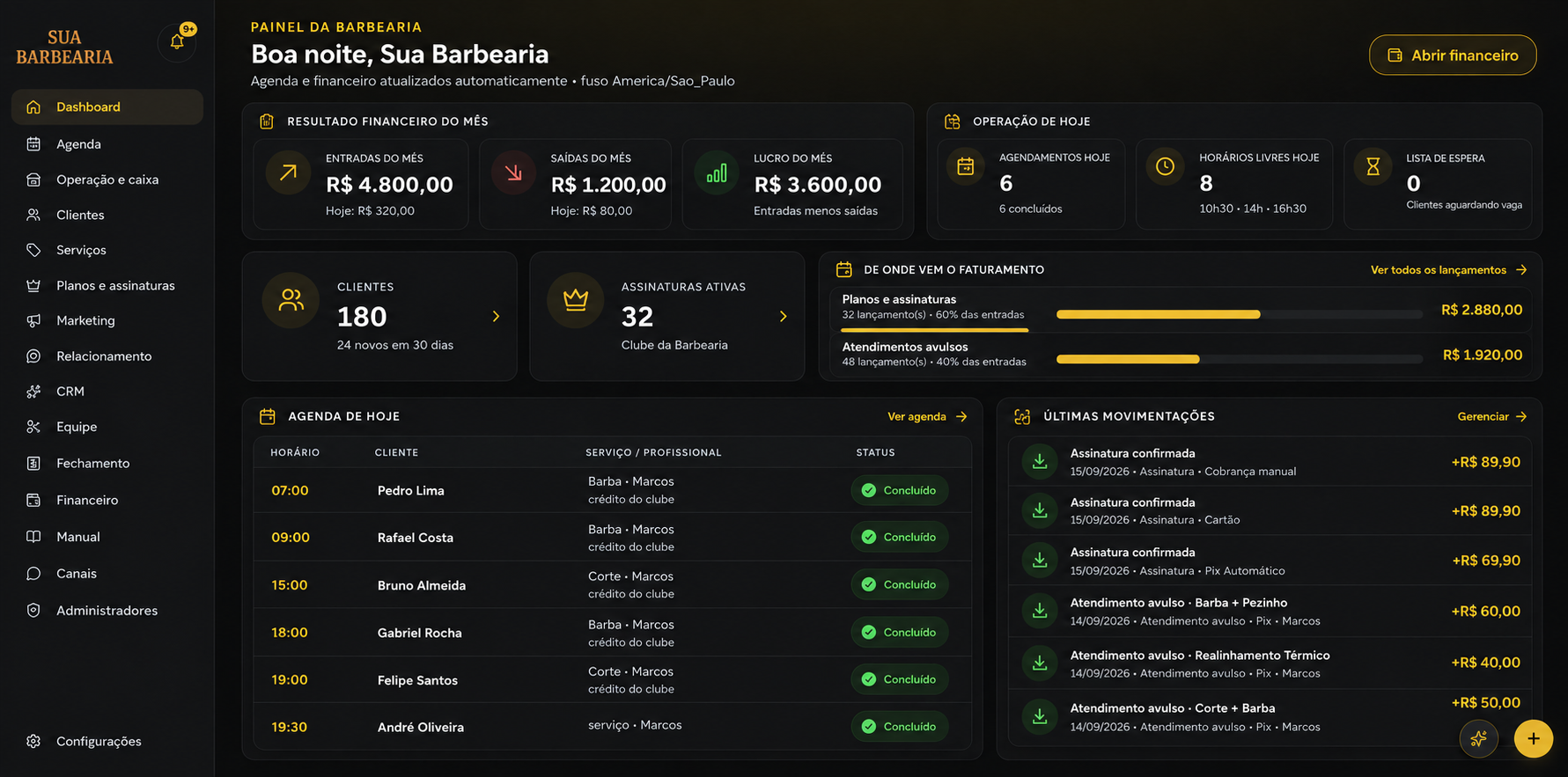Click the Agendamentos Hoje calendar icon
The image size is (1568, 777).
[x=965, y=166]
